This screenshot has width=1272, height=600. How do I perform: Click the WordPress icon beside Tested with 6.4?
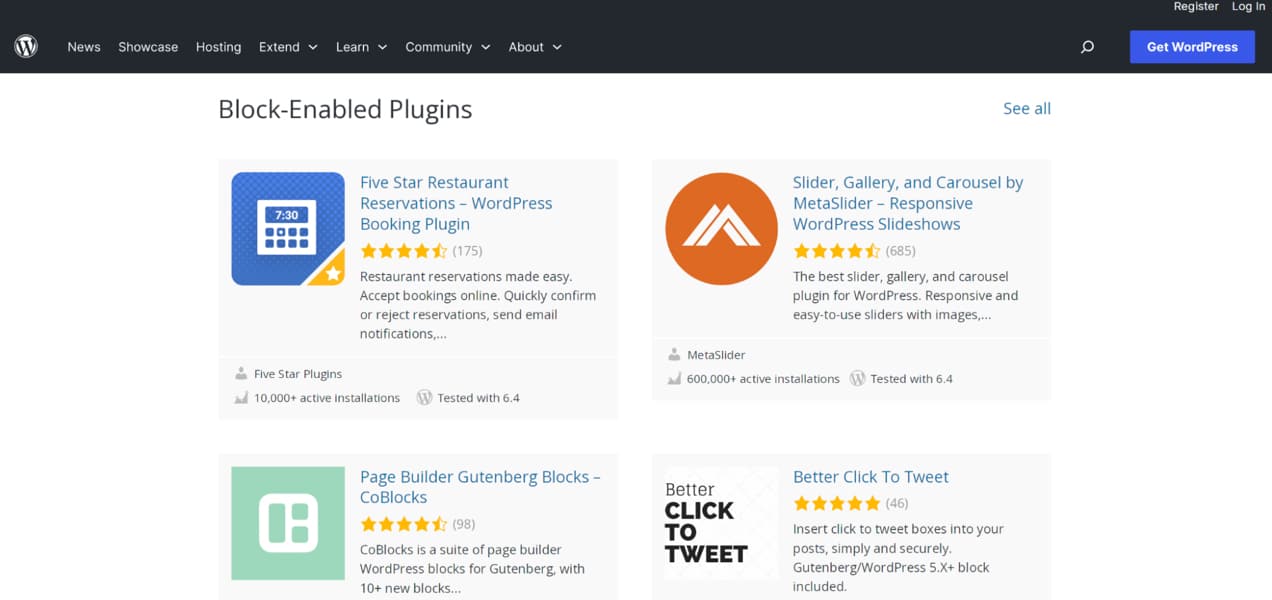pyautogui.click(x=424, y=397)
